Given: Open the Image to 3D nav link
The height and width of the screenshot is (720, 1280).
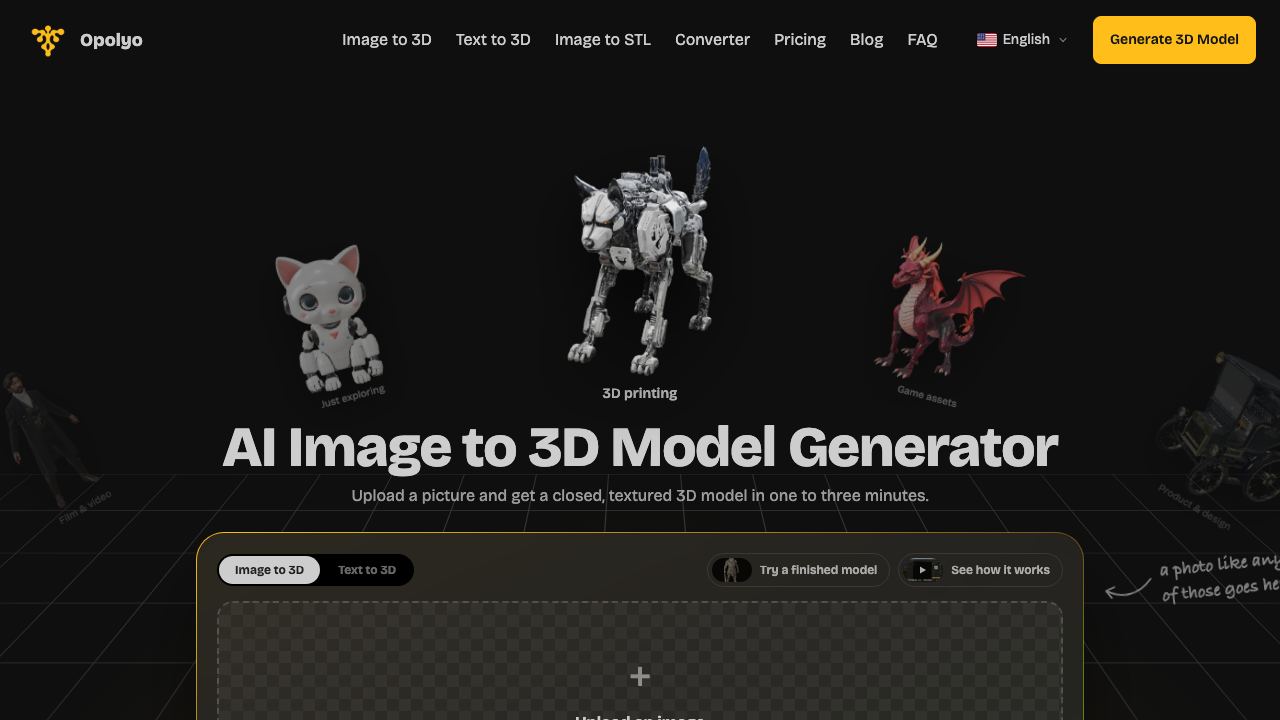Looking at the screenshot, I should (387, 40).
